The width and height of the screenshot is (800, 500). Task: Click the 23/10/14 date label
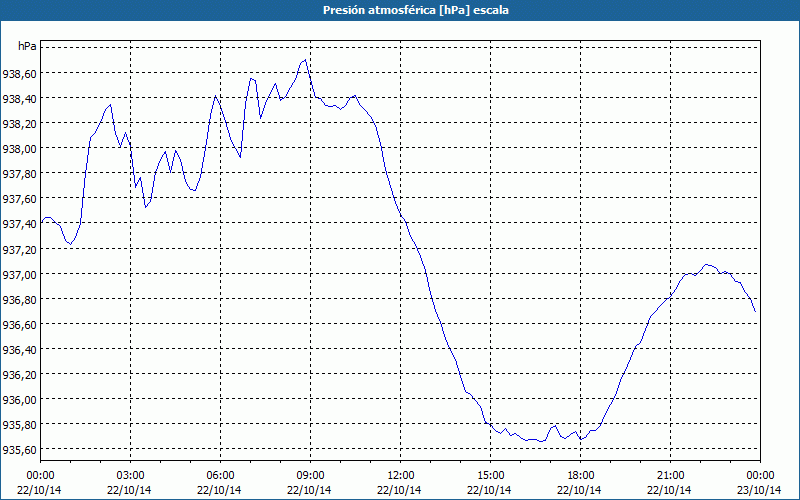[x=759, y=490]
